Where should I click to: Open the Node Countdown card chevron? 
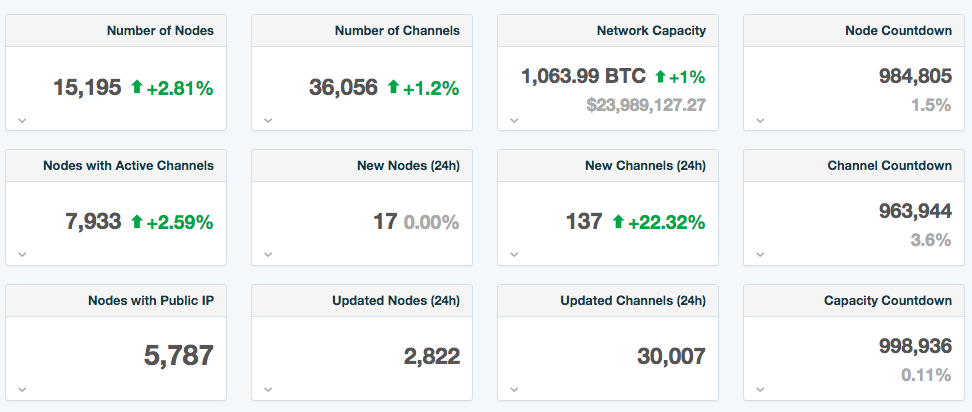[x=760, y=120]
